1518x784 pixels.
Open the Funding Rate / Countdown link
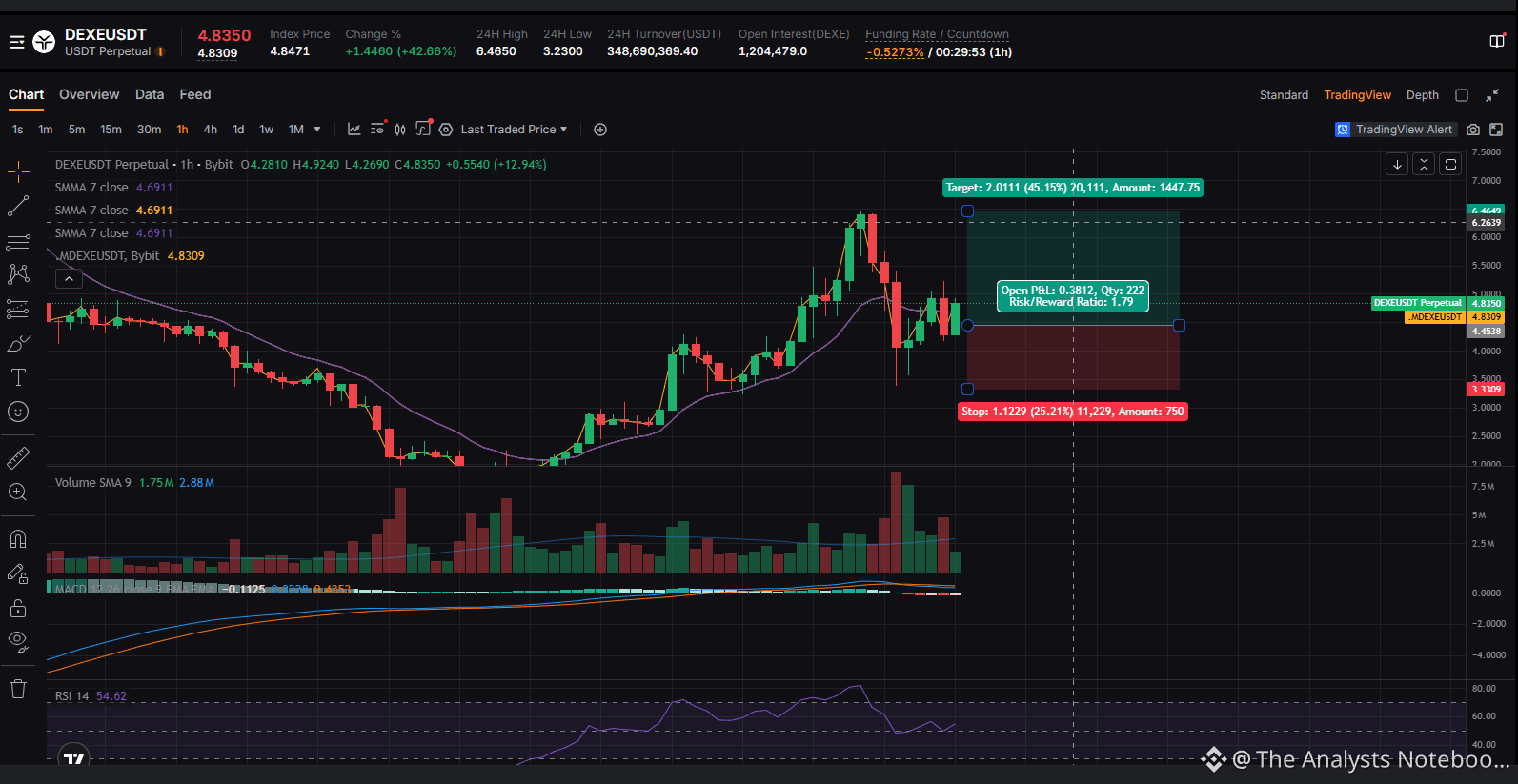click(x=937, y=34)
